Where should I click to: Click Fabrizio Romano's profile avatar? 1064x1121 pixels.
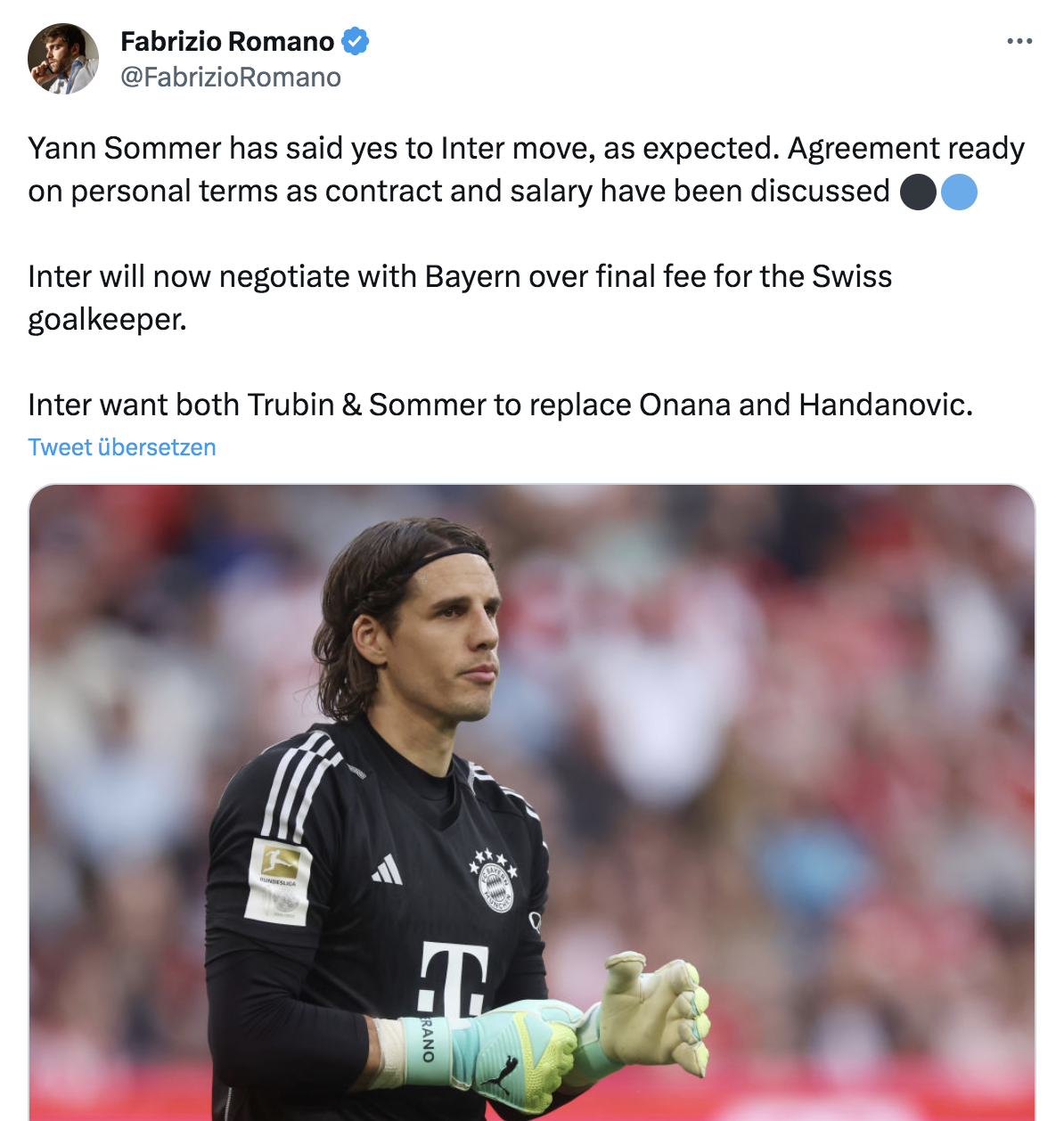click(63, 59)
